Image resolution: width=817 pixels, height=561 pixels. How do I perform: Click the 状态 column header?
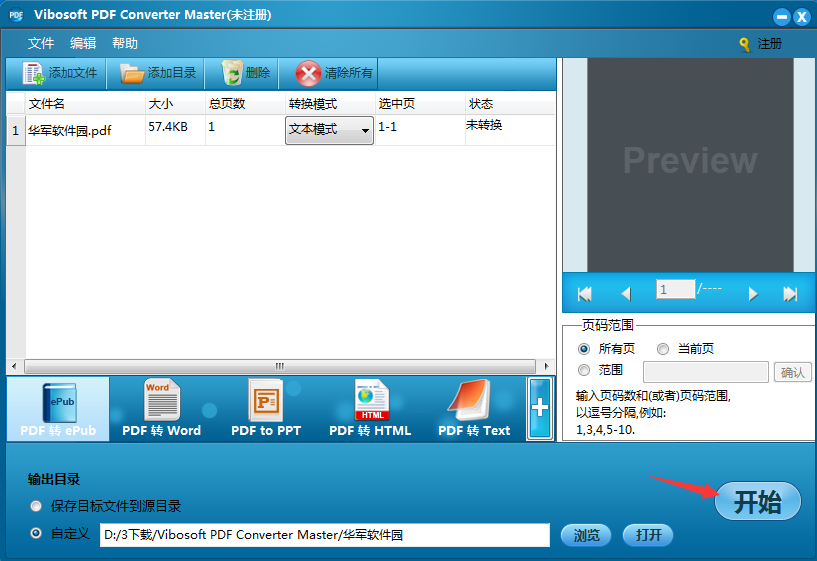[510, 104]
